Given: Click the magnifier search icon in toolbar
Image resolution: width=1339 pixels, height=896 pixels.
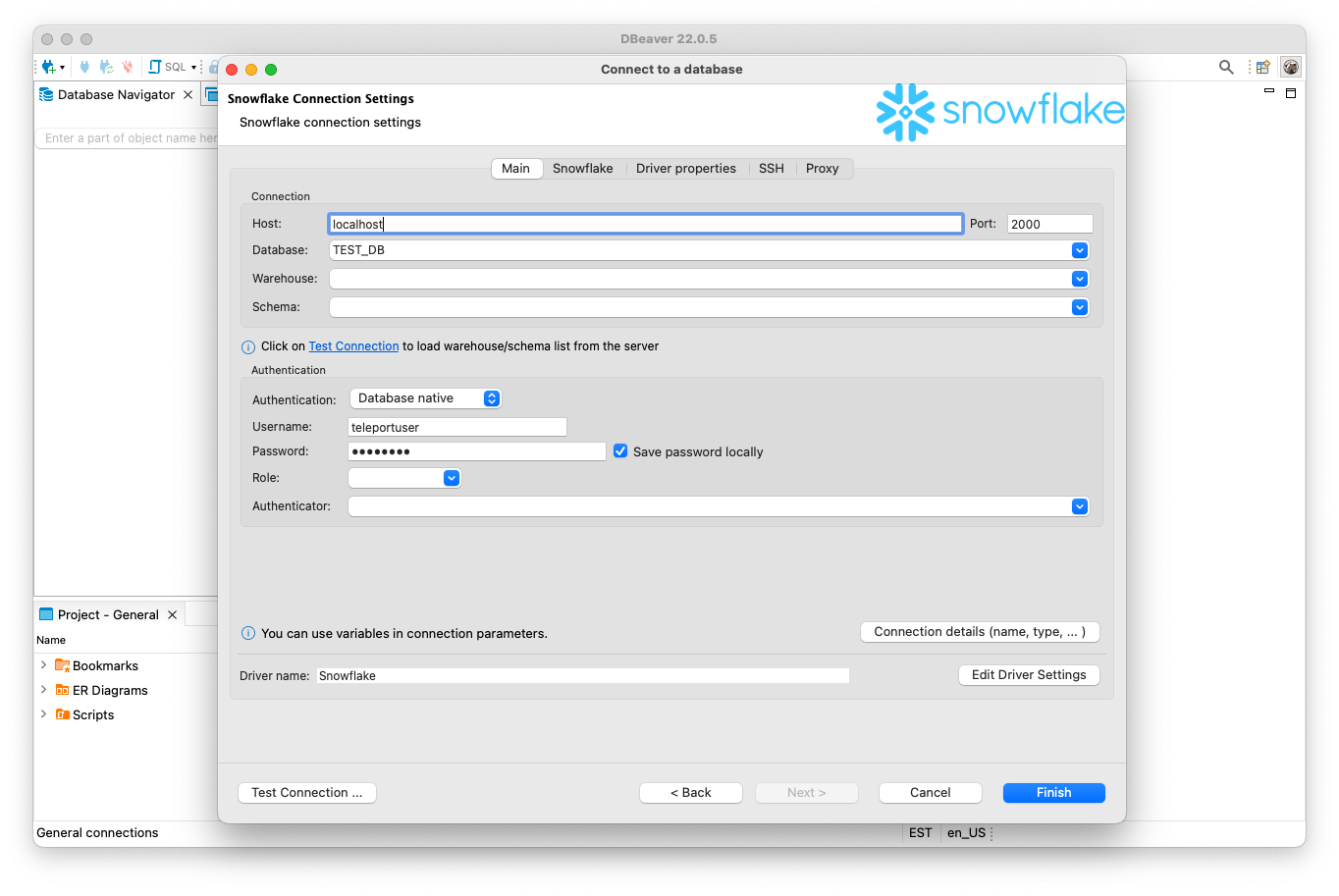Looking at the screenshot, I should (x=1226, y=67).
